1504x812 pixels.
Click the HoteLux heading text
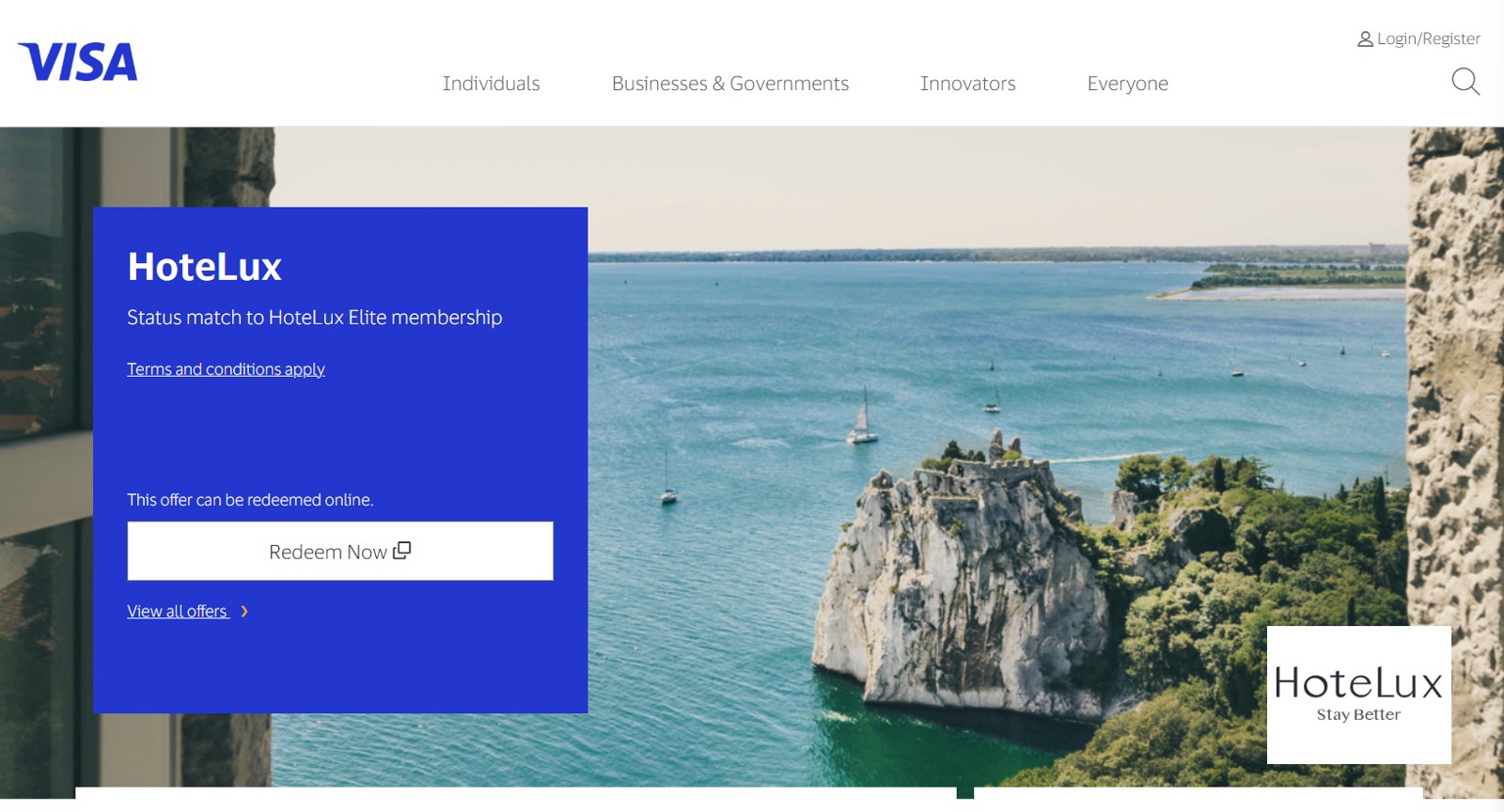click(x=205, y=267)
